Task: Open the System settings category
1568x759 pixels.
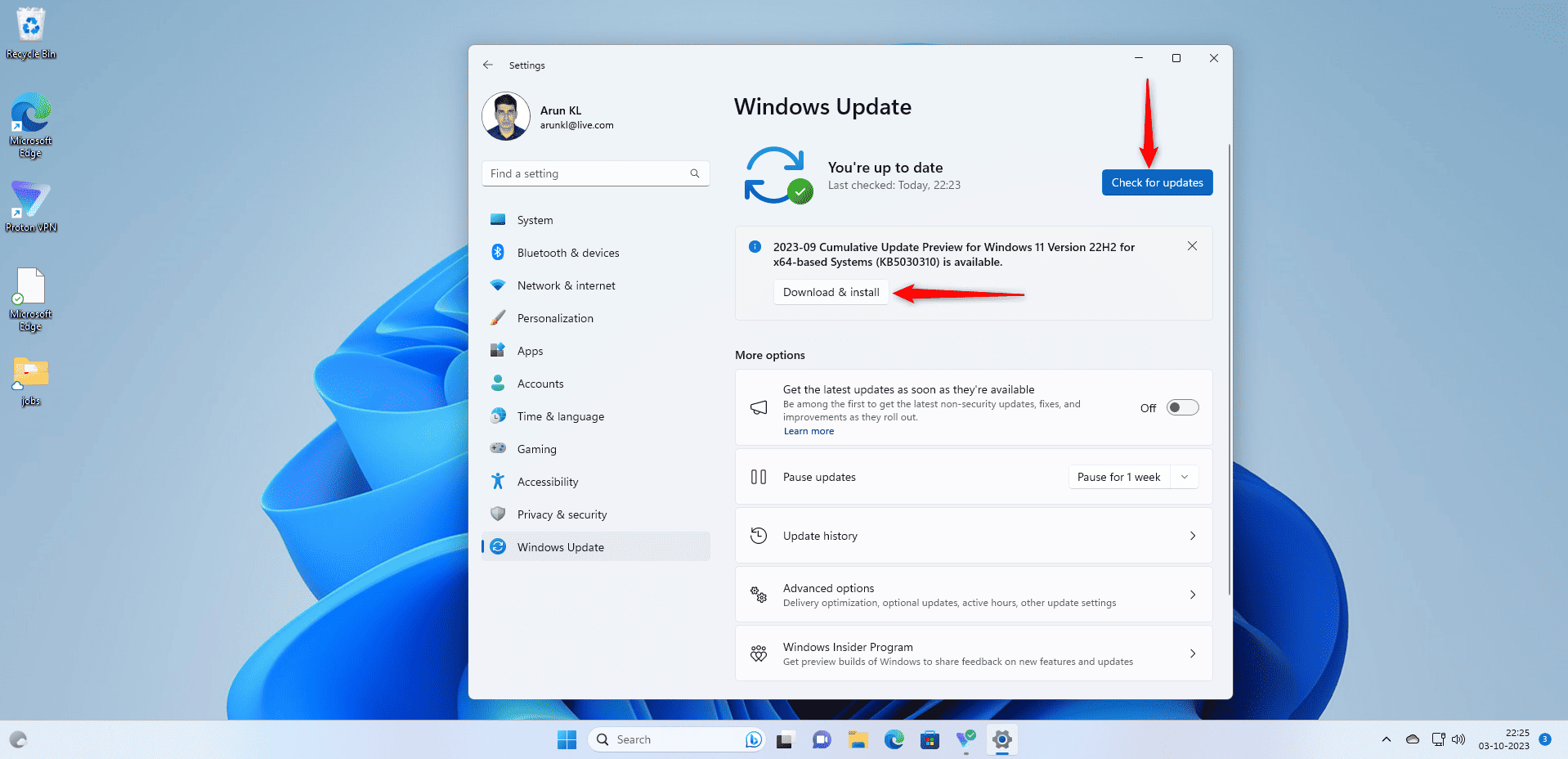Action: 595,220
